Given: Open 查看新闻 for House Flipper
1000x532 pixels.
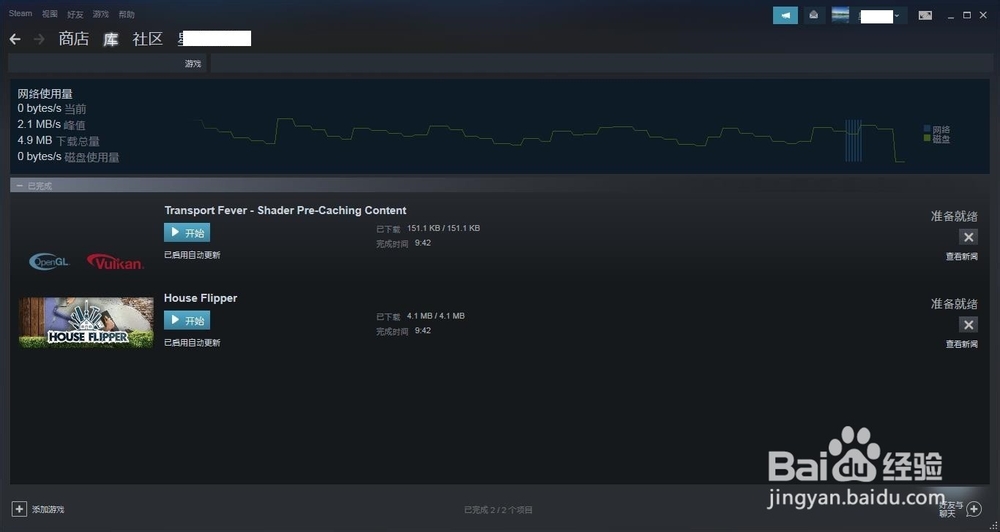Looking at the screenshot, I should [x=962, y=344].
